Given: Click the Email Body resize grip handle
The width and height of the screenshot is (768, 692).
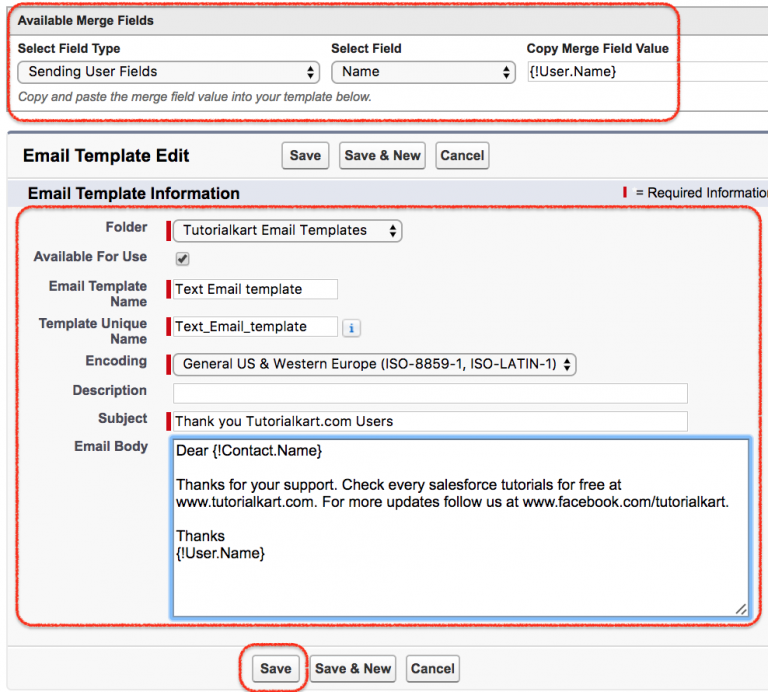Looking at the screenshot, I should [x=741, y=609].
